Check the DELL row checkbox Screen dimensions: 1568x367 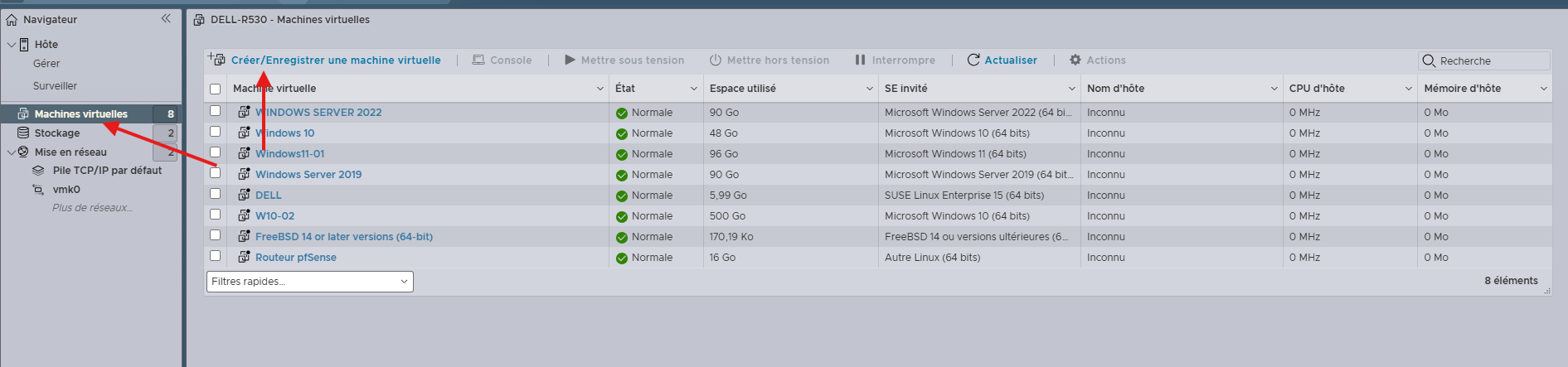pyautogui.click(x=216, y=194)
